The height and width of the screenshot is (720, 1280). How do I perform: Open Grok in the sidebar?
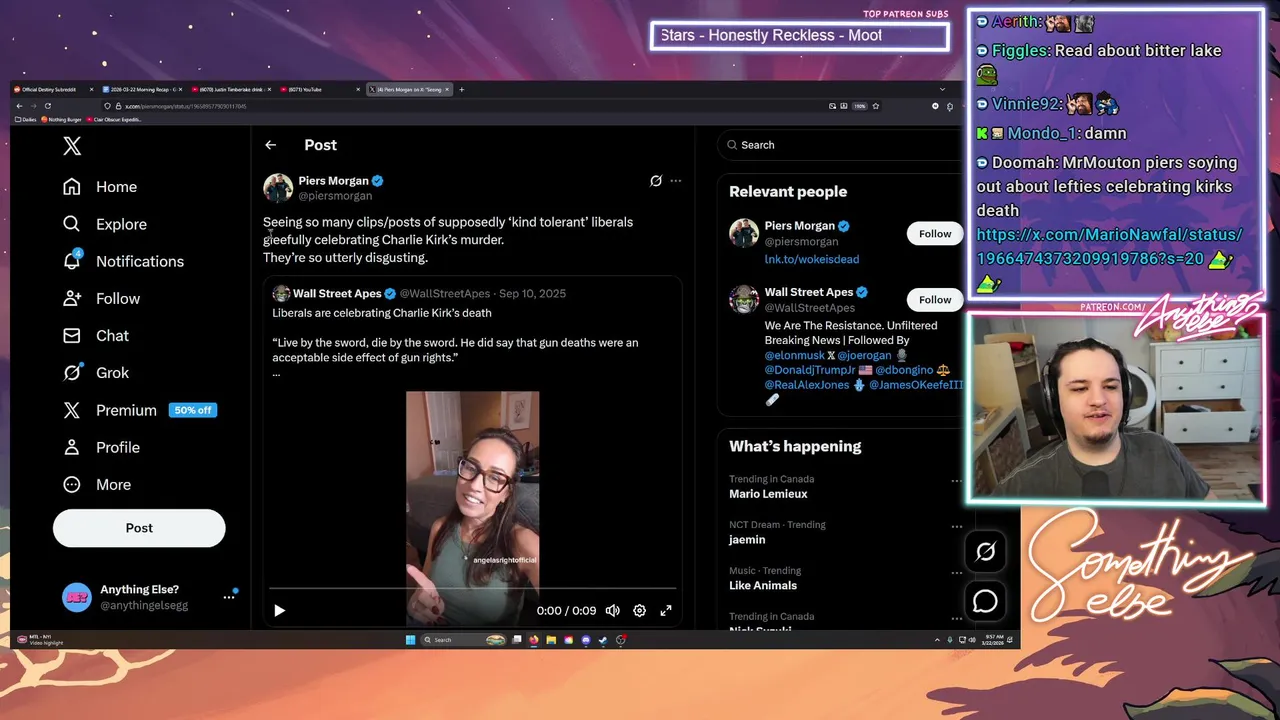coord(96,373)
